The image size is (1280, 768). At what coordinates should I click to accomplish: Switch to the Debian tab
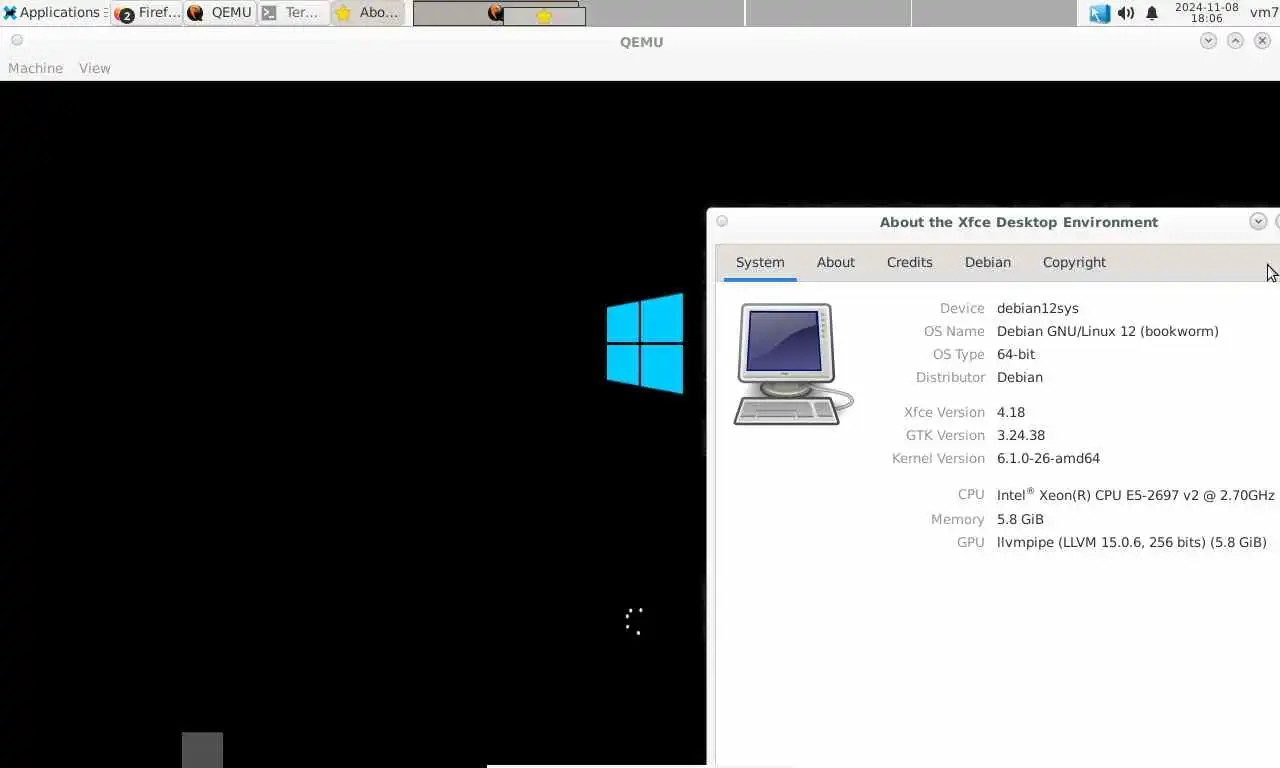[988, 263]
